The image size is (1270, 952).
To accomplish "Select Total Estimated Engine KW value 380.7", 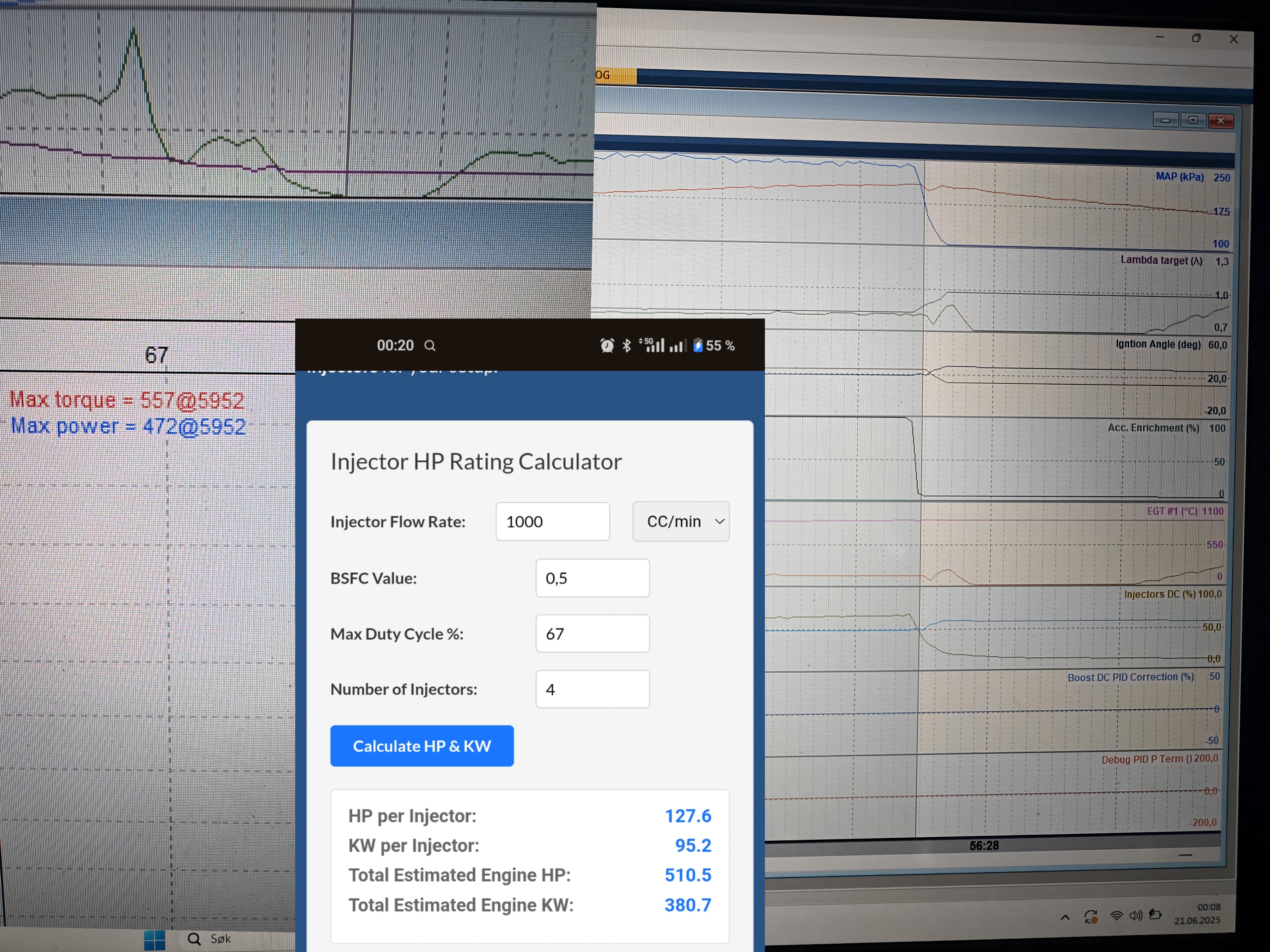I will pos(688,905).
